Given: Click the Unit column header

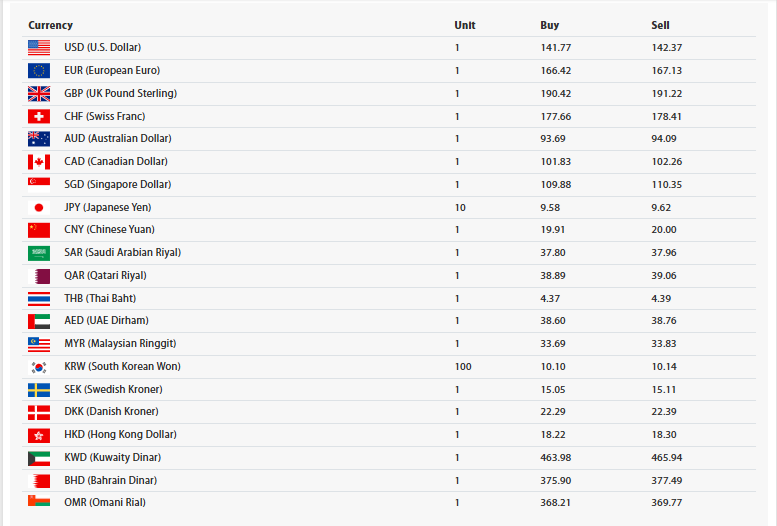Looking at the screenshot, I should tap(464, 25).
